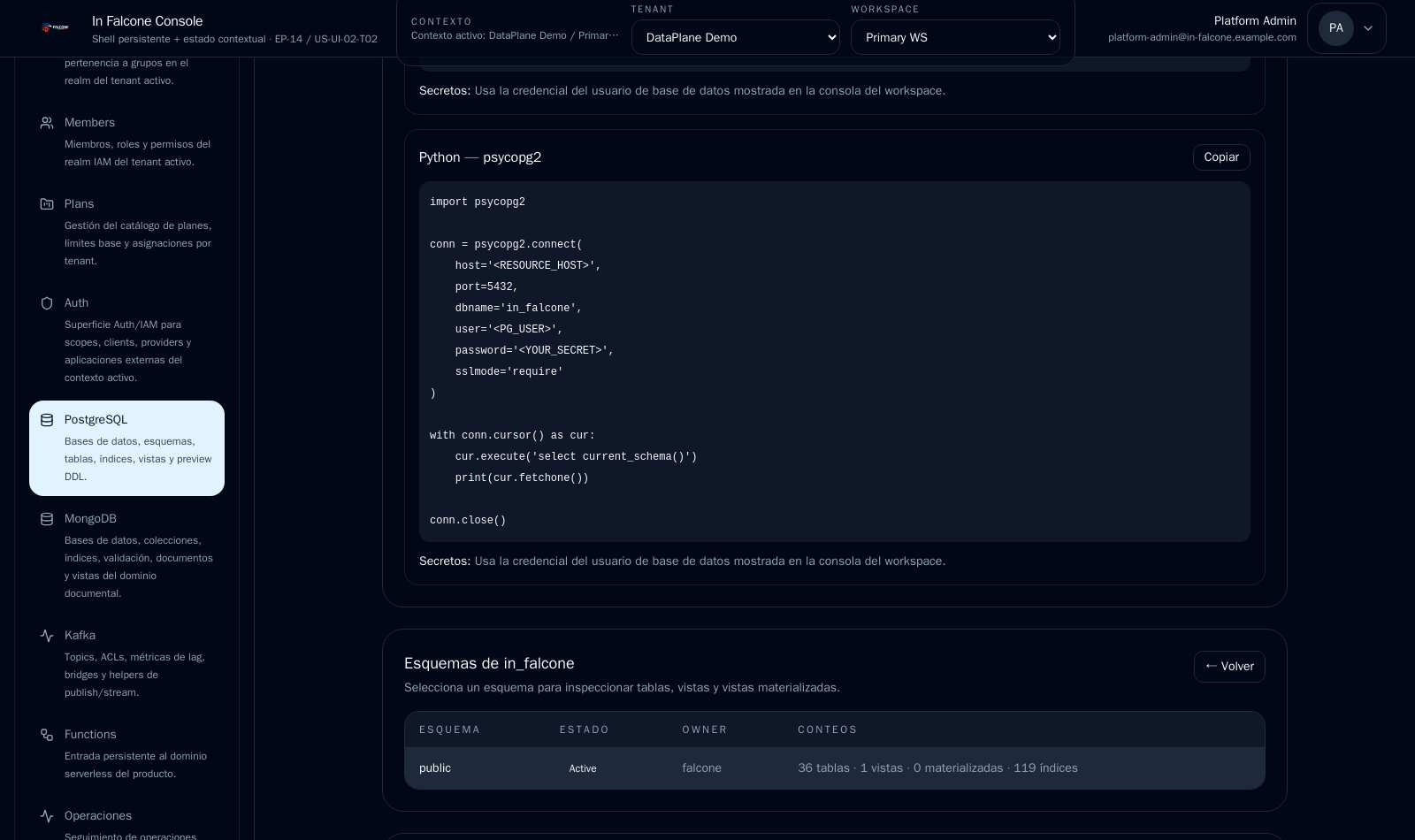Click the In Falcone logo icon
This screenshot has width=1415, height=840.
click(x=55, y=28)
